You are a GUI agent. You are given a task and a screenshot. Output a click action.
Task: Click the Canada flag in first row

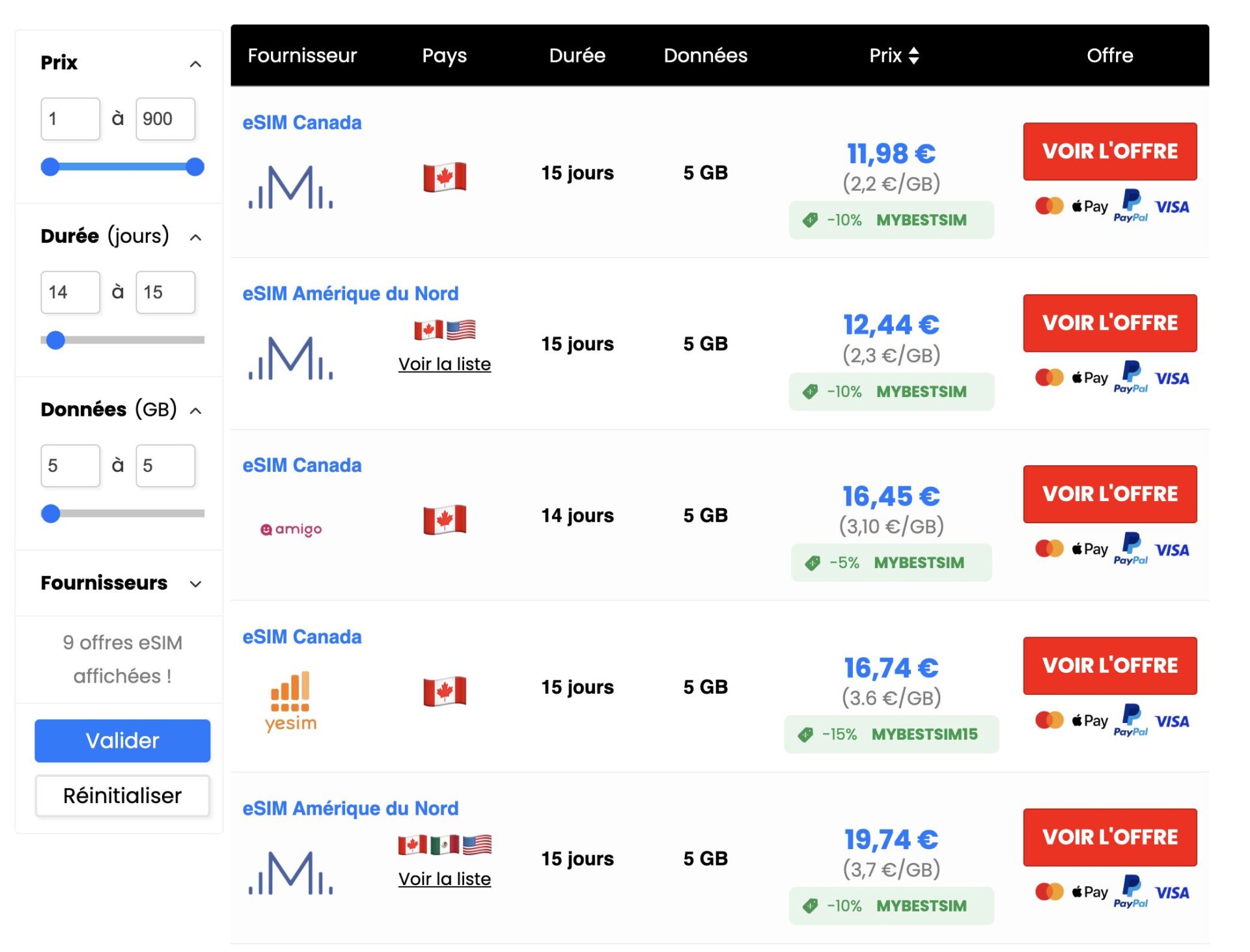click(x=445, y=177)
